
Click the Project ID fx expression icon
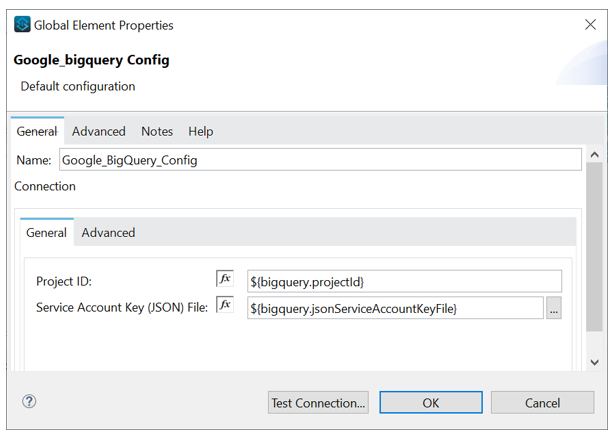pyautogui.click(x=225, y=278)
